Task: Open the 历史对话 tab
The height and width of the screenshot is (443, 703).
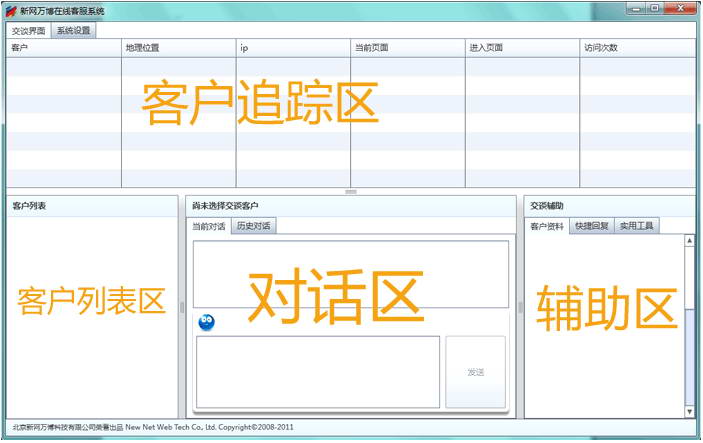Action: tap(254, 226)
